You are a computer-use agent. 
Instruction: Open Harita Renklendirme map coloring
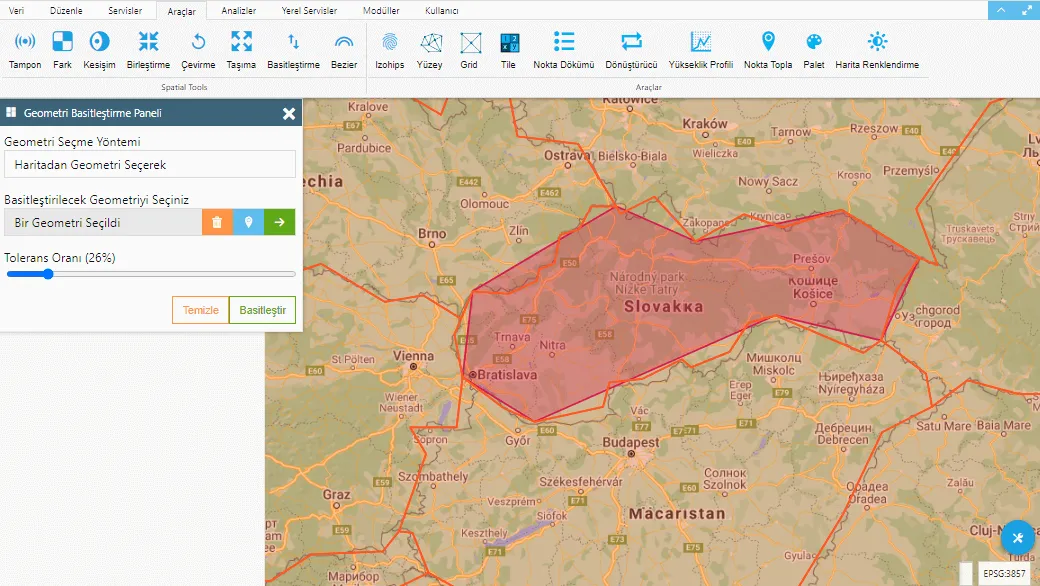tap(877, 50)
